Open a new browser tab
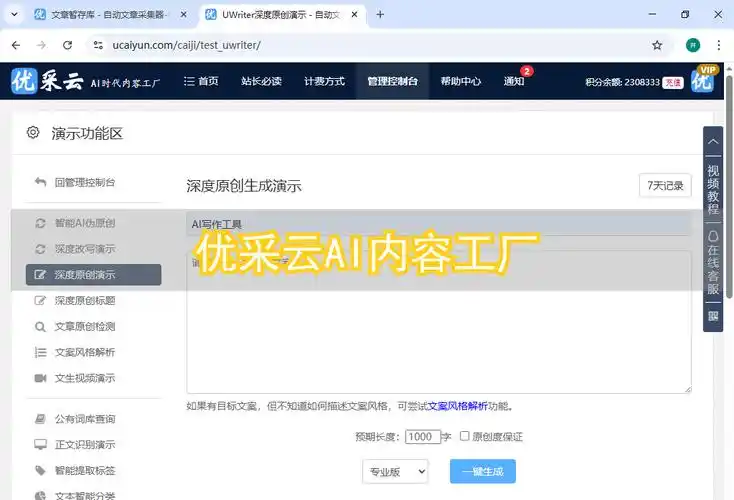 (x=380, y=15)
